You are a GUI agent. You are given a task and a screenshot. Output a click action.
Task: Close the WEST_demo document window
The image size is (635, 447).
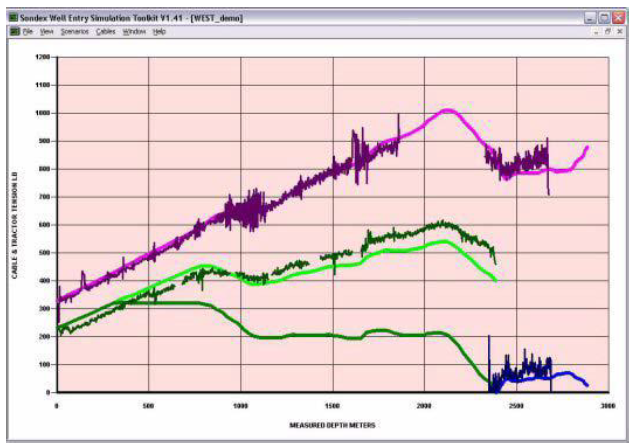pos(620,32)
